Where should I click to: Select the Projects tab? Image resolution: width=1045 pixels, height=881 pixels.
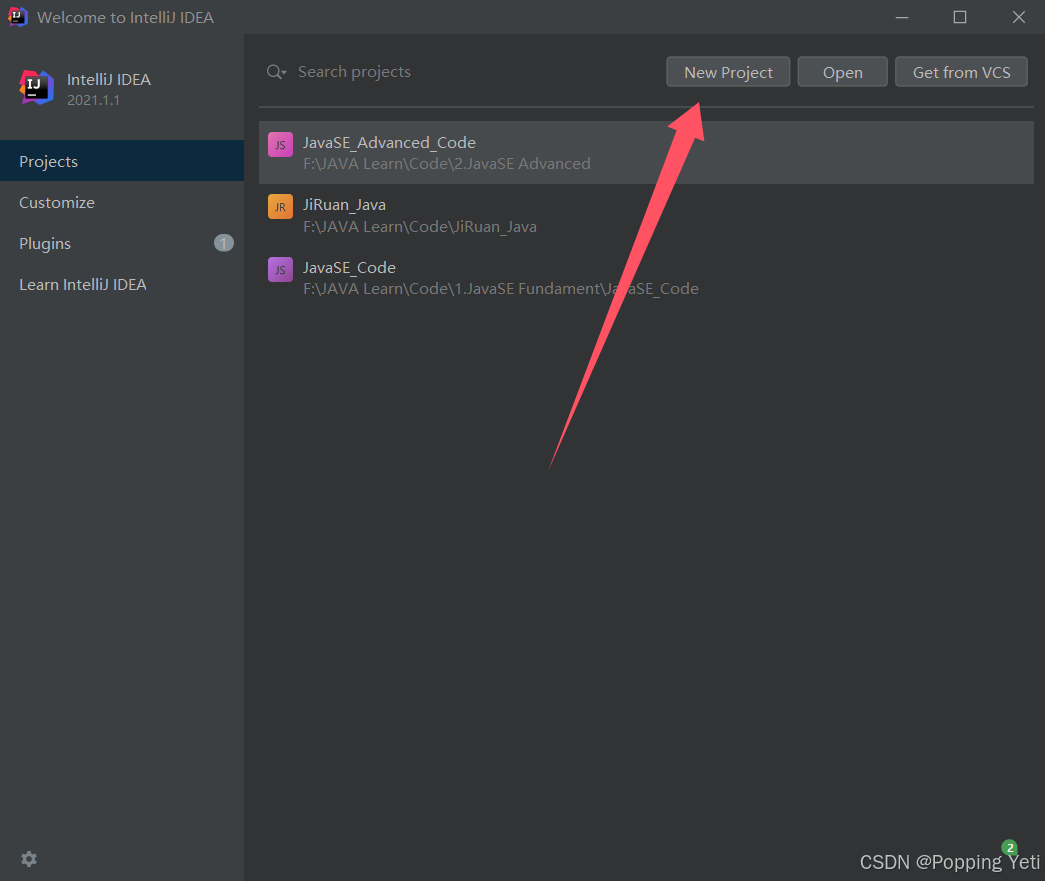[122, 161]
